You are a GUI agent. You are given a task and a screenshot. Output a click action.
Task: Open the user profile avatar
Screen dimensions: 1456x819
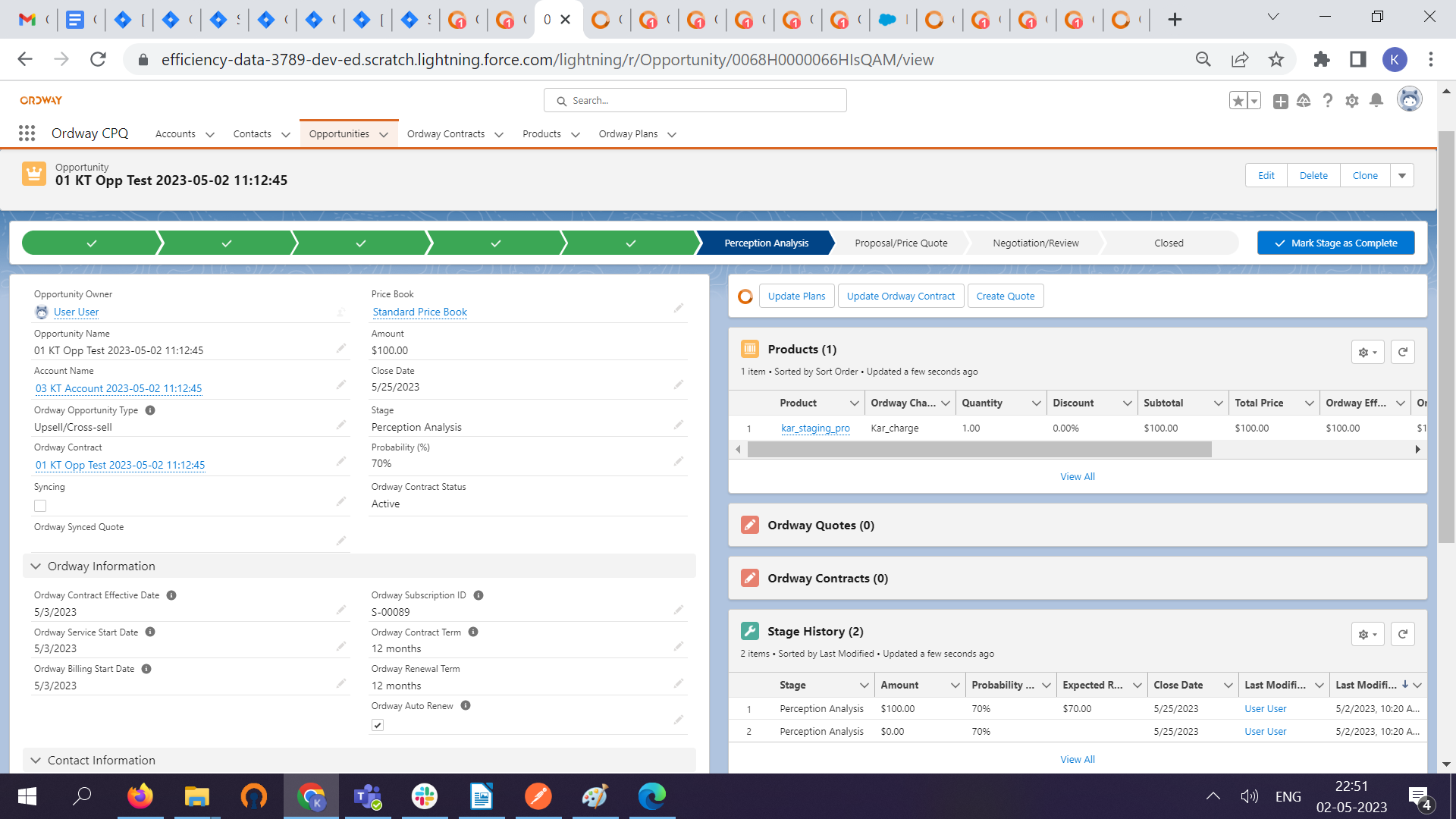pyautogui.click(x=1409, y=99)
